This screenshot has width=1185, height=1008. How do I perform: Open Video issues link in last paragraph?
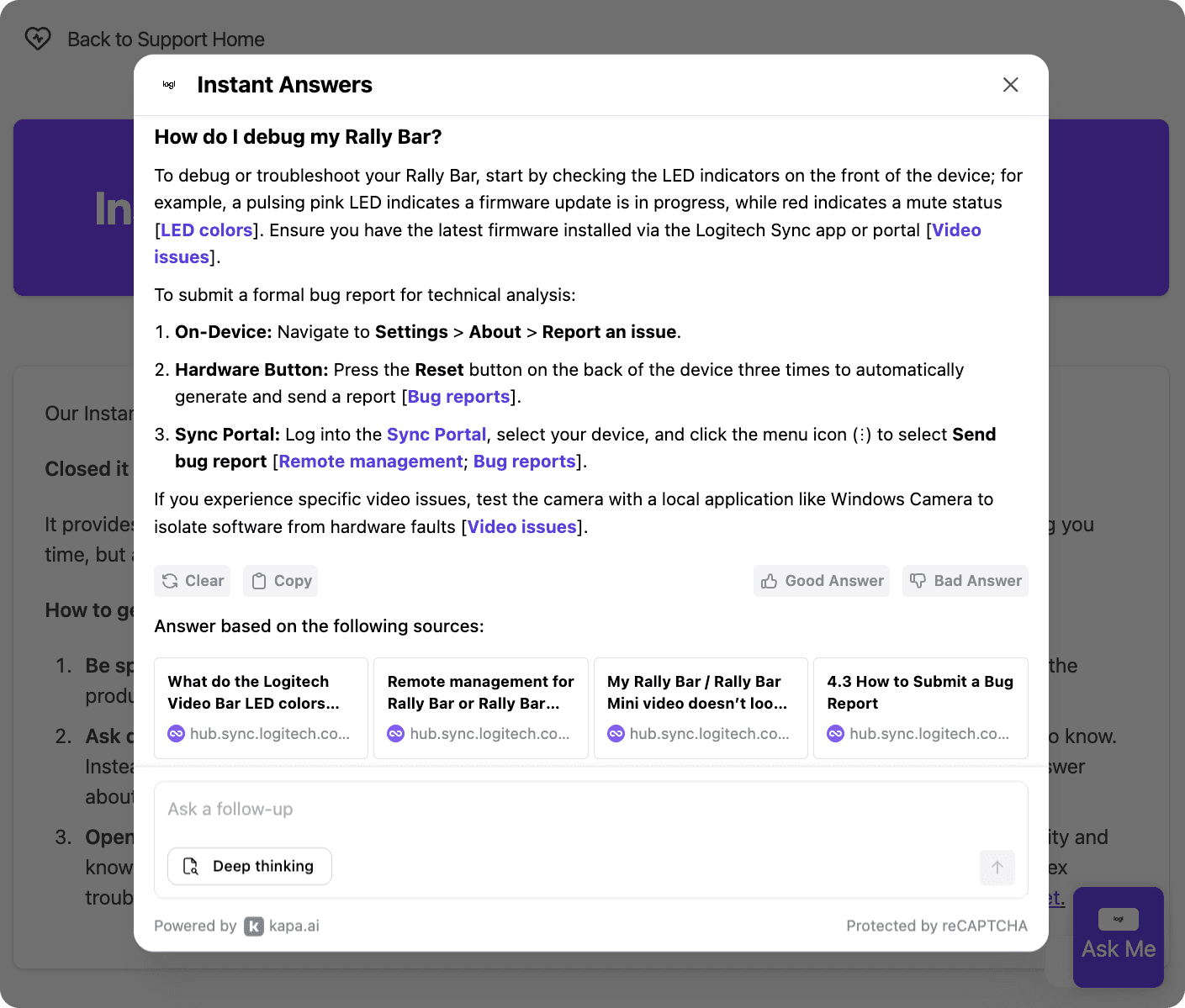(x=522, y=527)
